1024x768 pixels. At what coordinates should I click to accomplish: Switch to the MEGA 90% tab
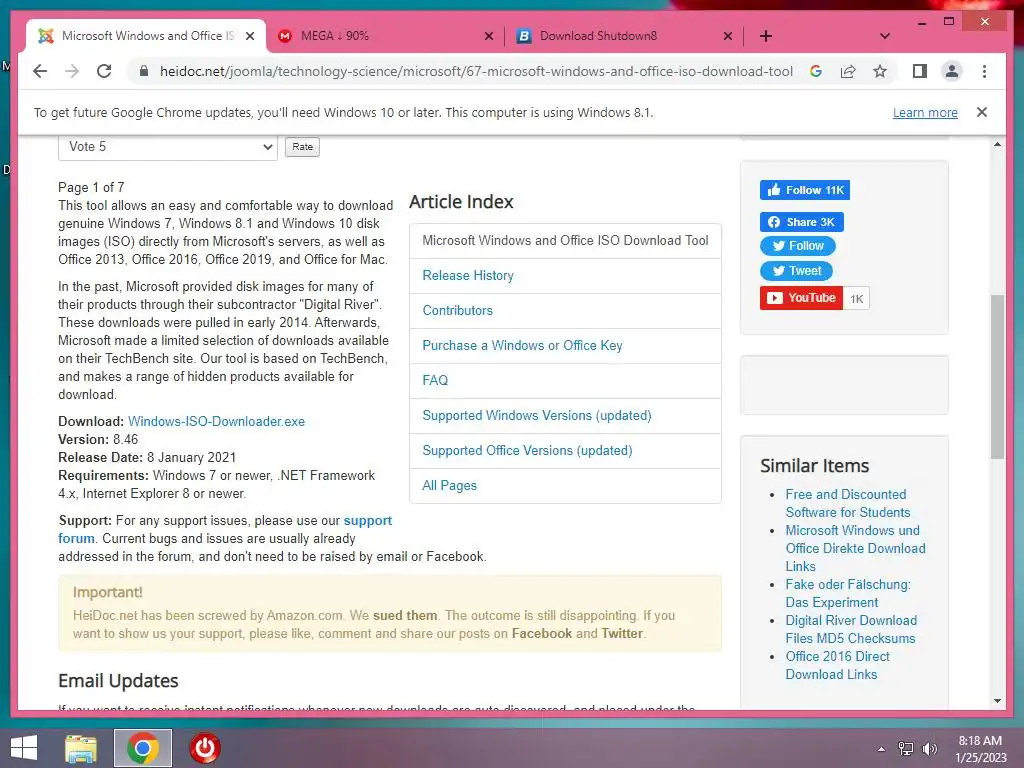click(385, 36)
